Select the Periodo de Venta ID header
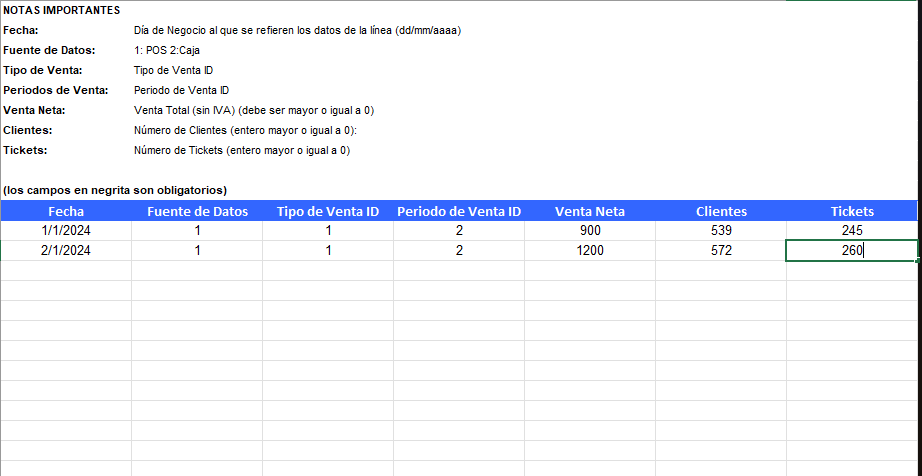922x476 pixels. pyautogui.click(x=459, y=211)
